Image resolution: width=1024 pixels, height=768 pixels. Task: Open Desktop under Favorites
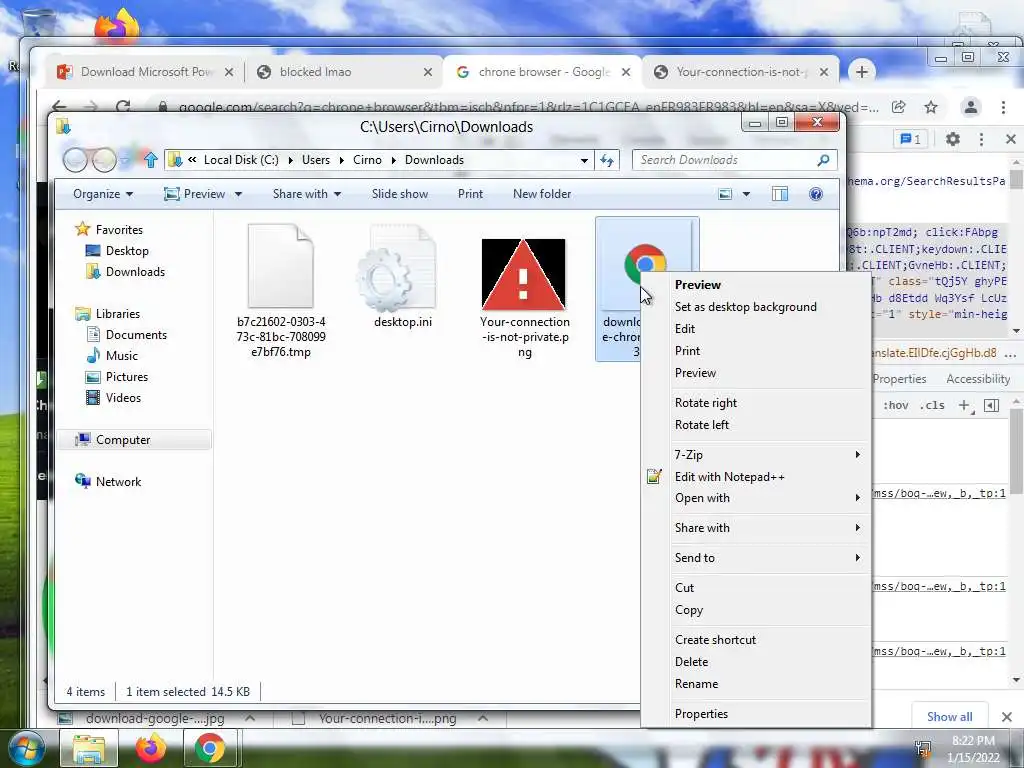(x=127, y=251)
